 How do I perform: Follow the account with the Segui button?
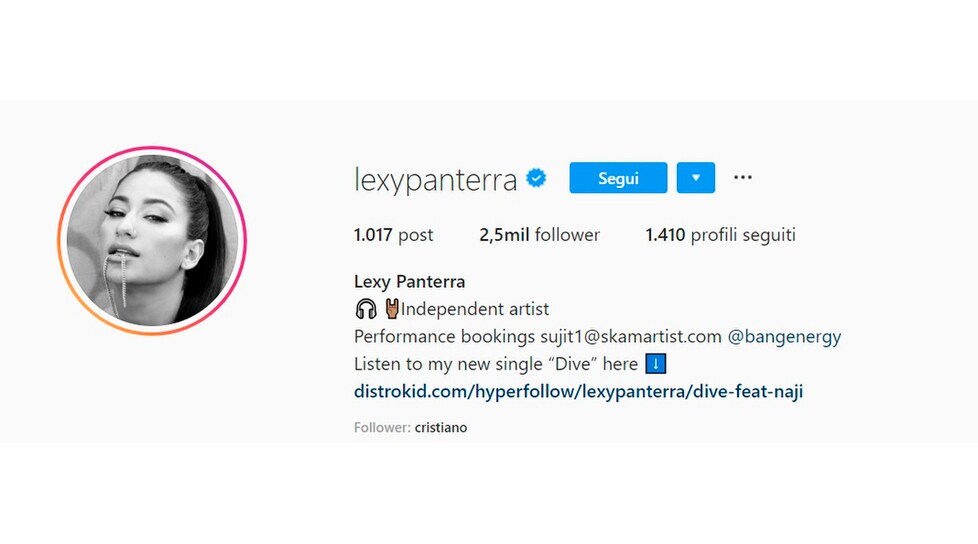(618, 178)
